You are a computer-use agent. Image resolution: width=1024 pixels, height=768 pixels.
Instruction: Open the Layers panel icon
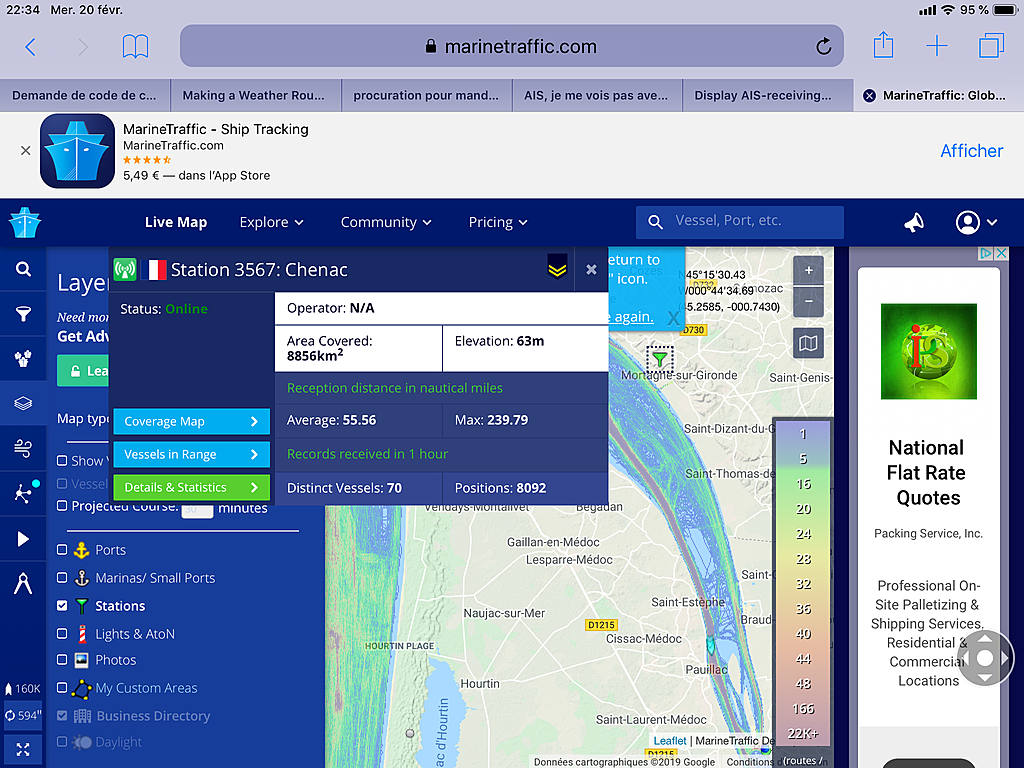[x=23, y=403]
